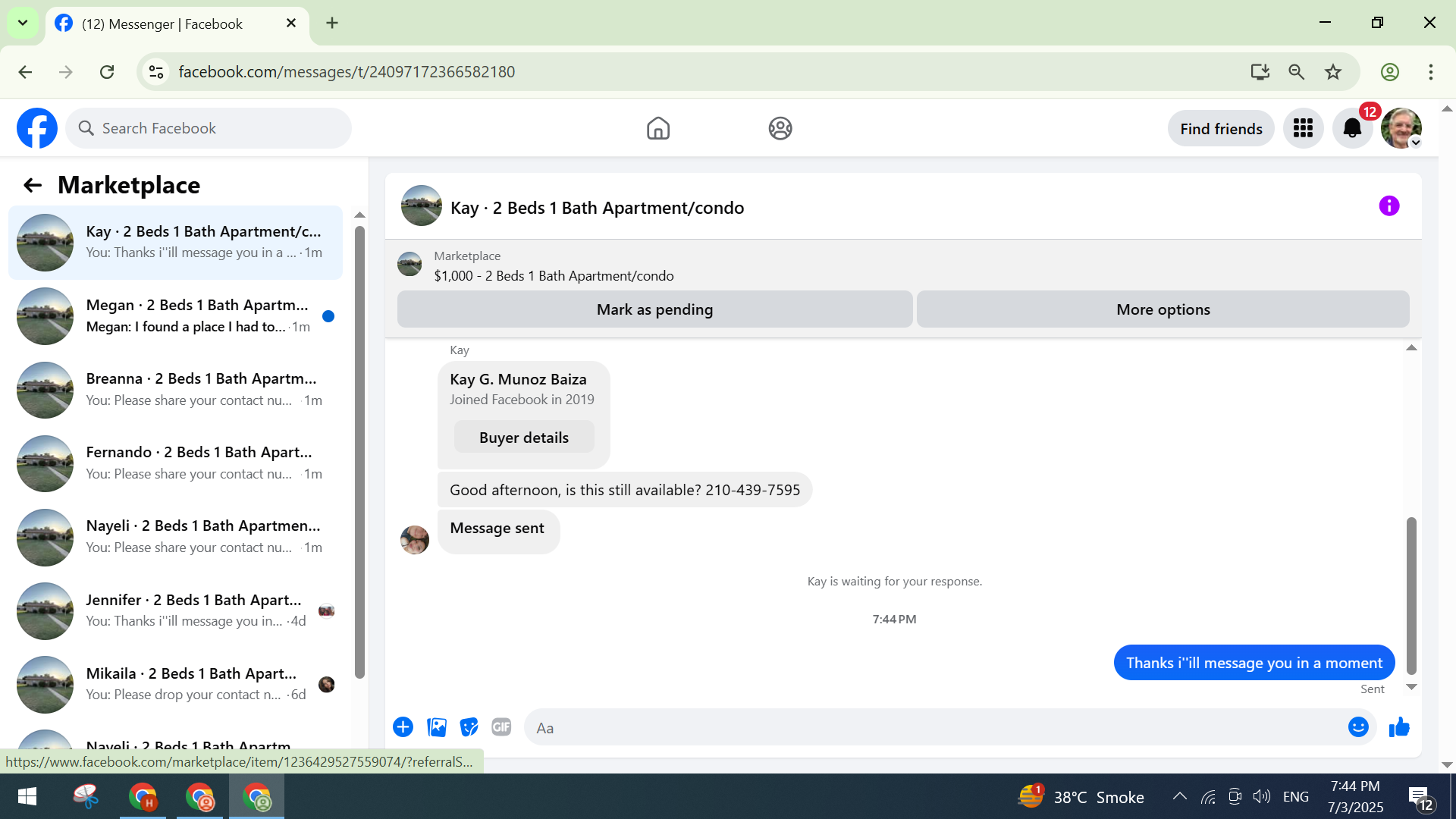Choose a sticker from sticker icon
This screenshot has height=819, width=1456.
469,727
